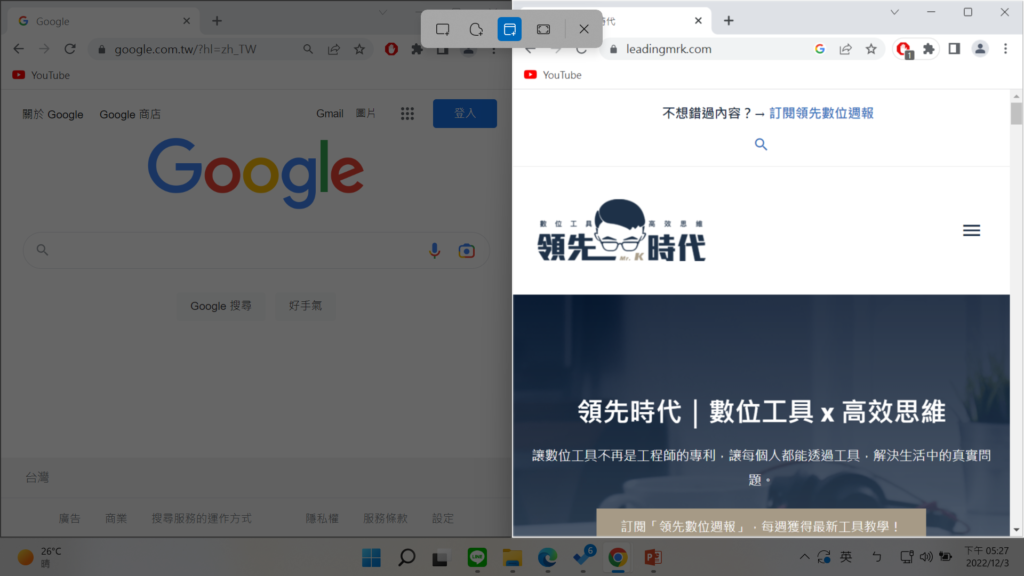Open red ad-blocker extension in left window

391,49
